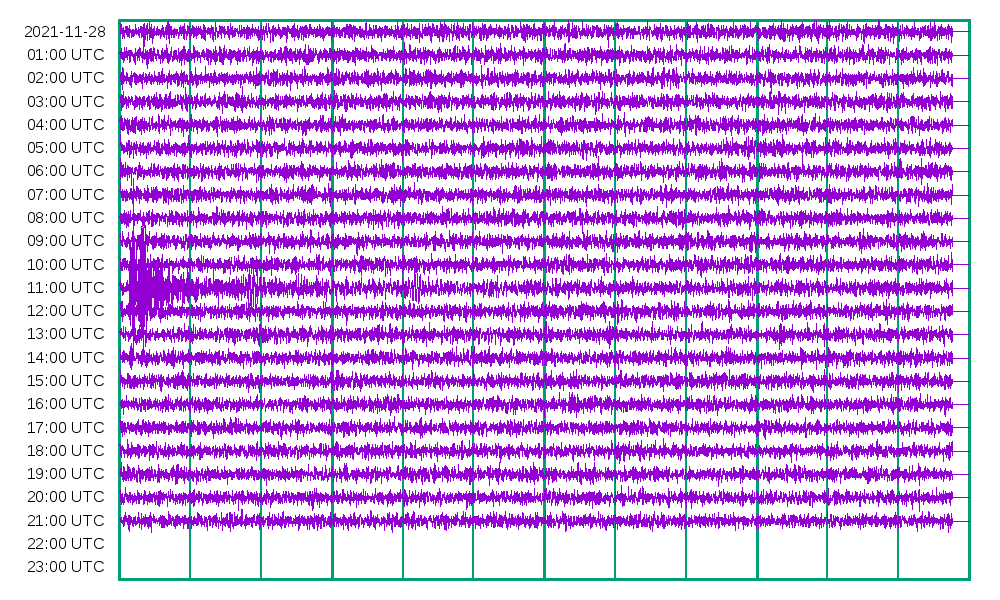Click the 17:00 UTC row label
This screenshot has height=600, width=1000.
coord(65,427)
